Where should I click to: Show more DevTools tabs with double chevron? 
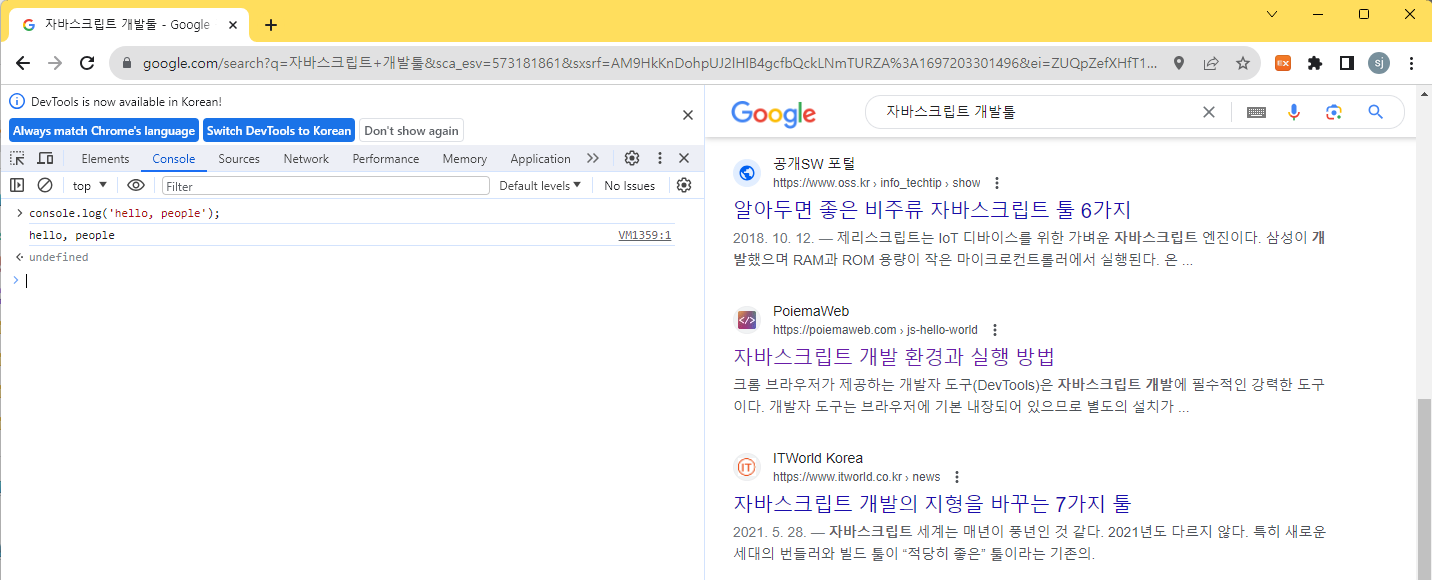pyautogui.click(x=593, y=158)
